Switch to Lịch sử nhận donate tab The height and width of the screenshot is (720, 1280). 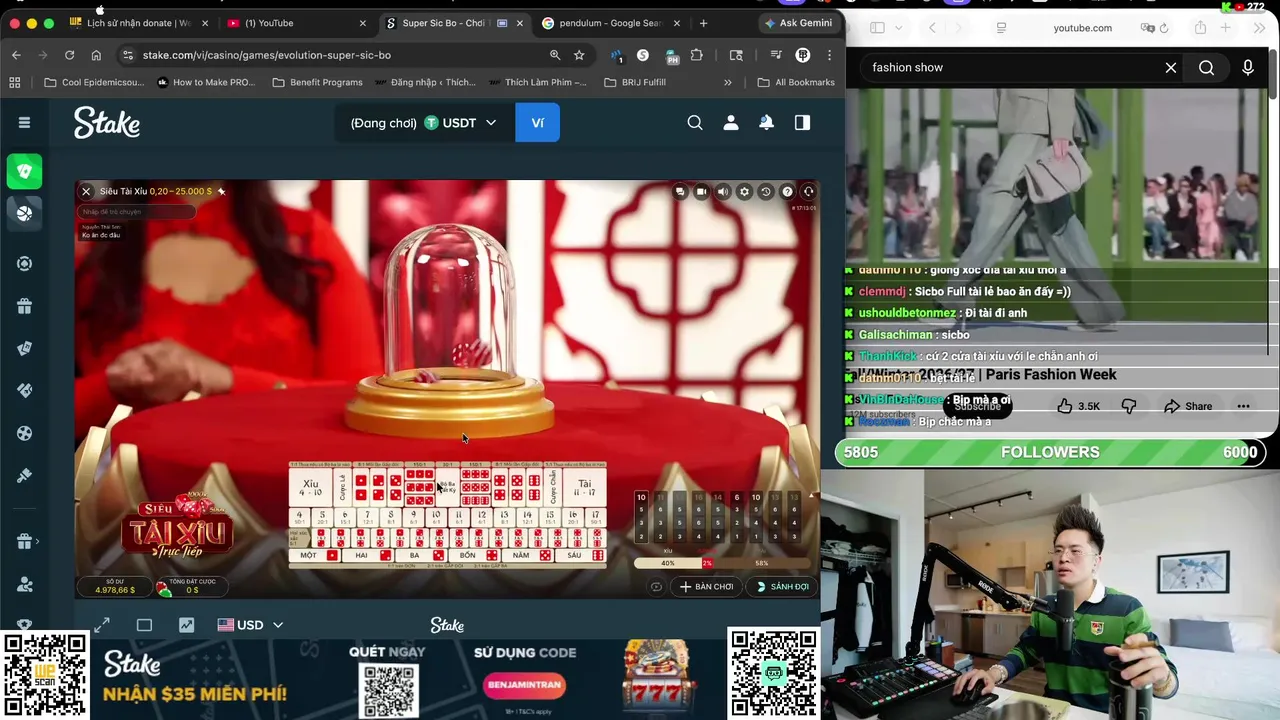pyautogui.click(x=138, y=23)
